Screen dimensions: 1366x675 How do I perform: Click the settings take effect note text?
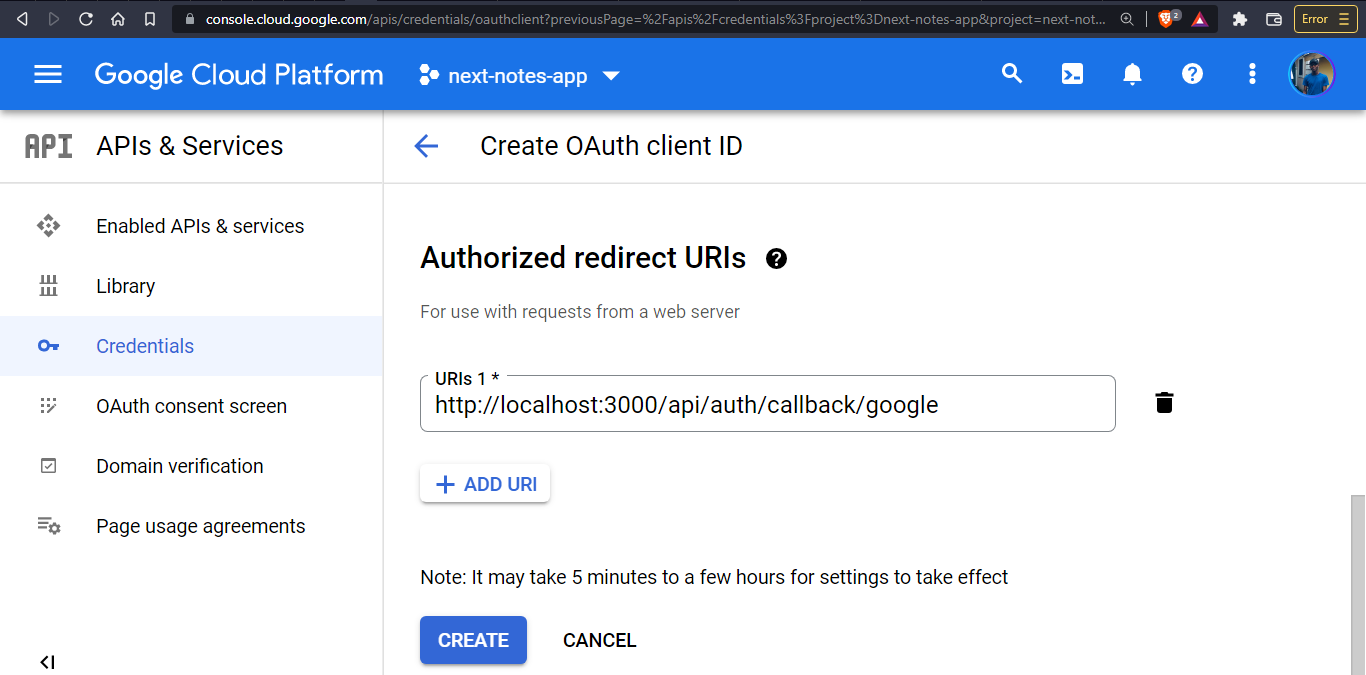714,577
